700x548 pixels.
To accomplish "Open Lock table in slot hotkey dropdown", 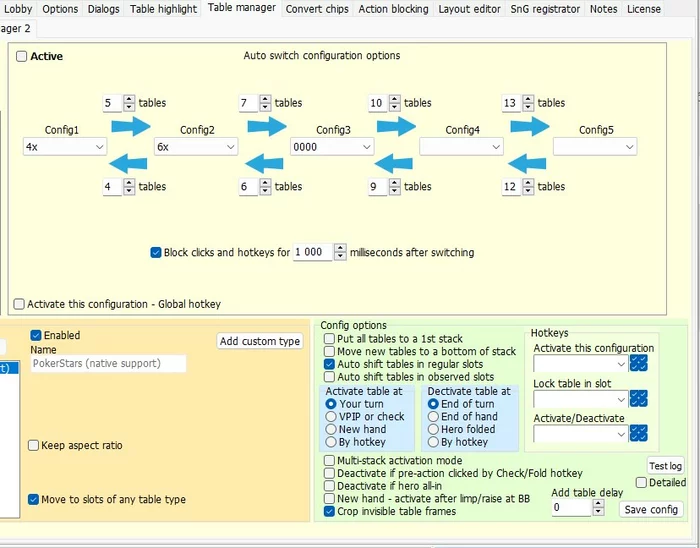I will (x=580, y=399).
